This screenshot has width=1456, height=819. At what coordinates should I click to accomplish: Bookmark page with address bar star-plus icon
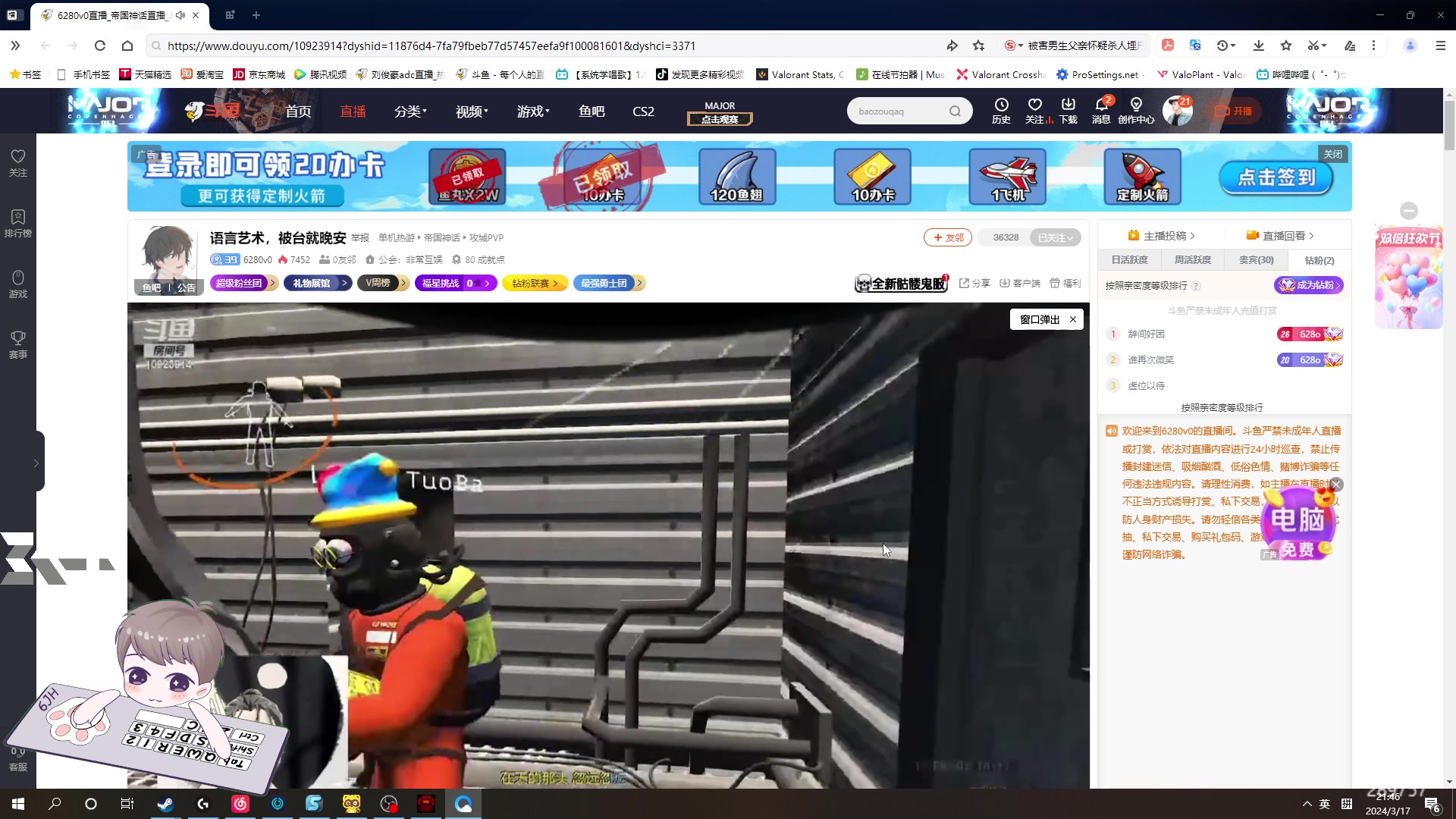click(x=979, y=45)
